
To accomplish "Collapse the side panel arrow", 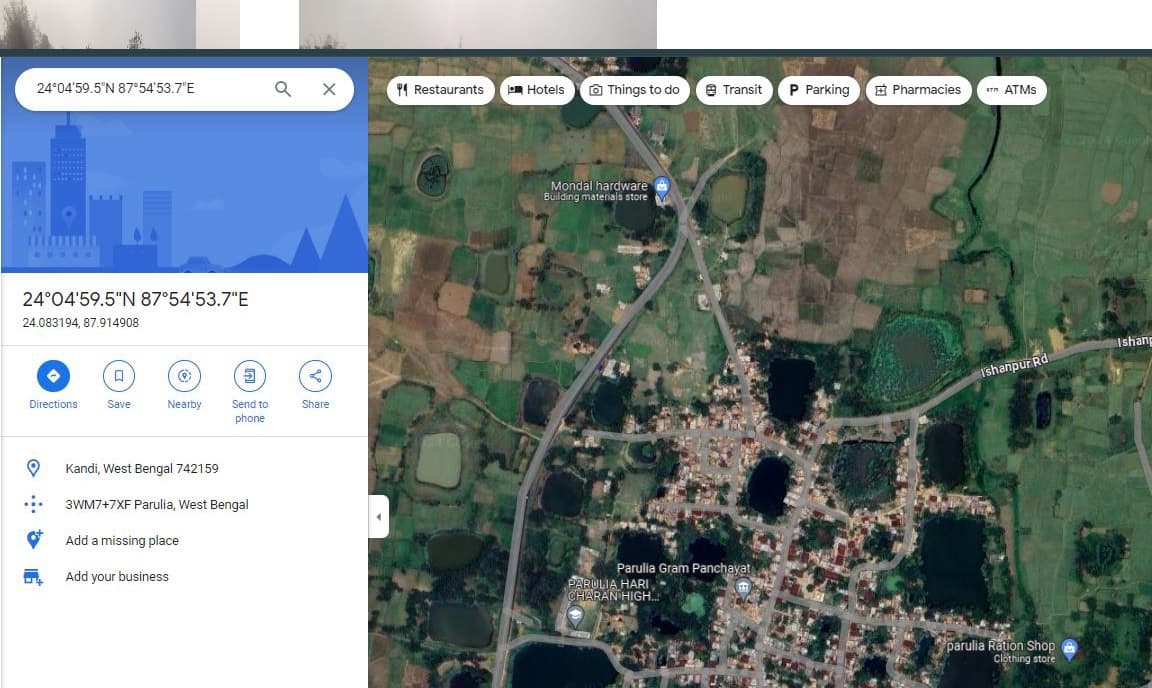I will coord(378,517).
